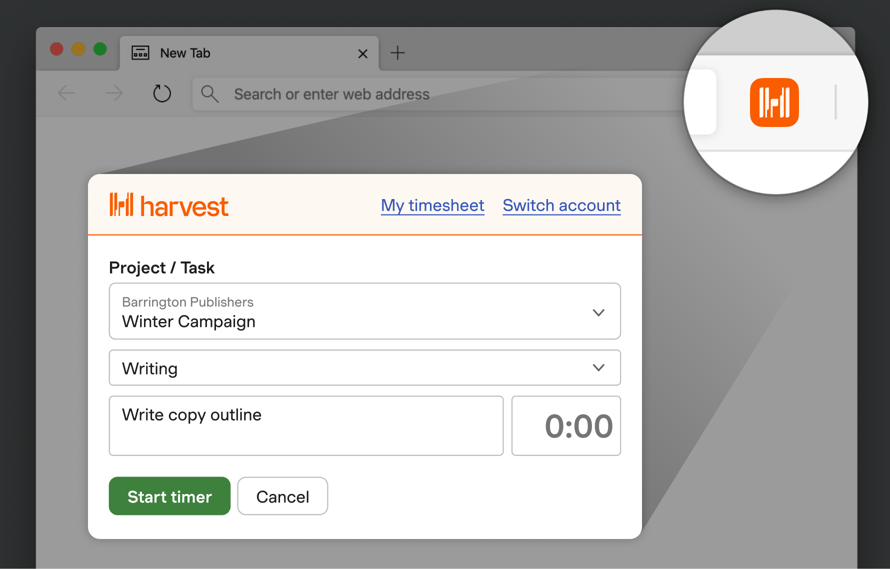Focus the notes field 'Write copy outline'

pyautogui.click(x=306, y=426)
